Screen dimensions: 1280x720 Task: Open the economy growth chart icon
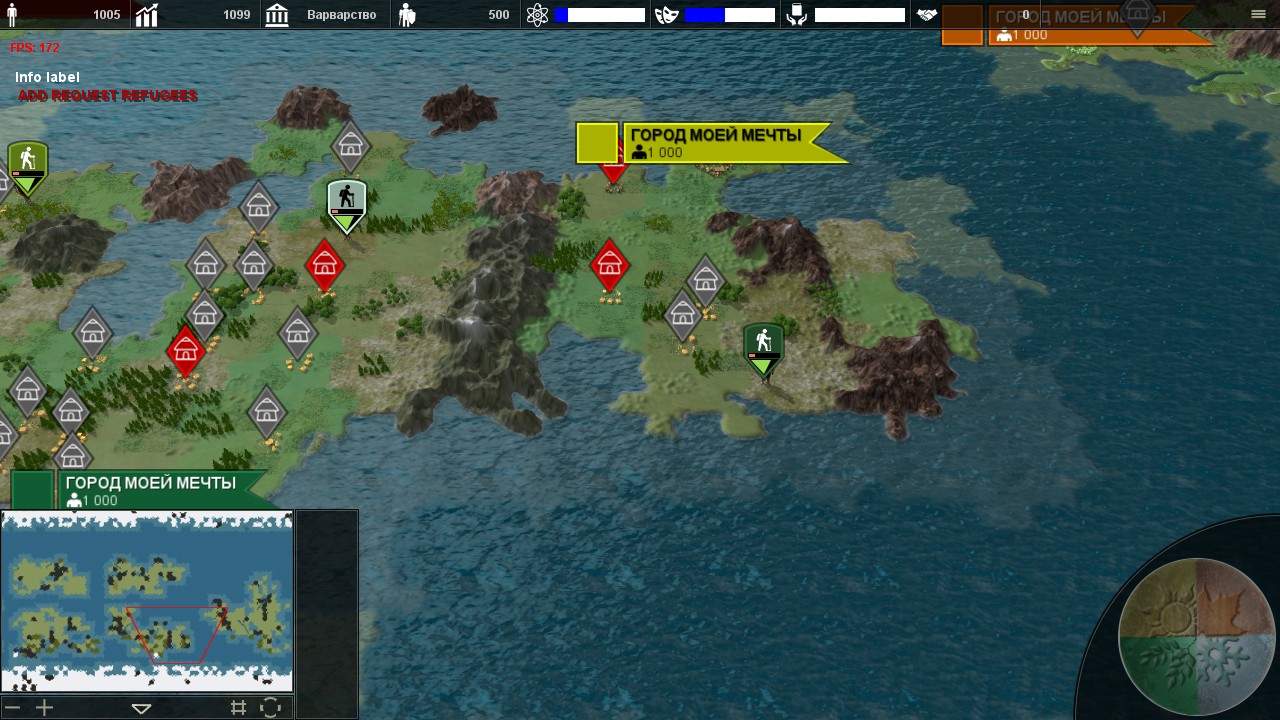[x=147, y=15]
